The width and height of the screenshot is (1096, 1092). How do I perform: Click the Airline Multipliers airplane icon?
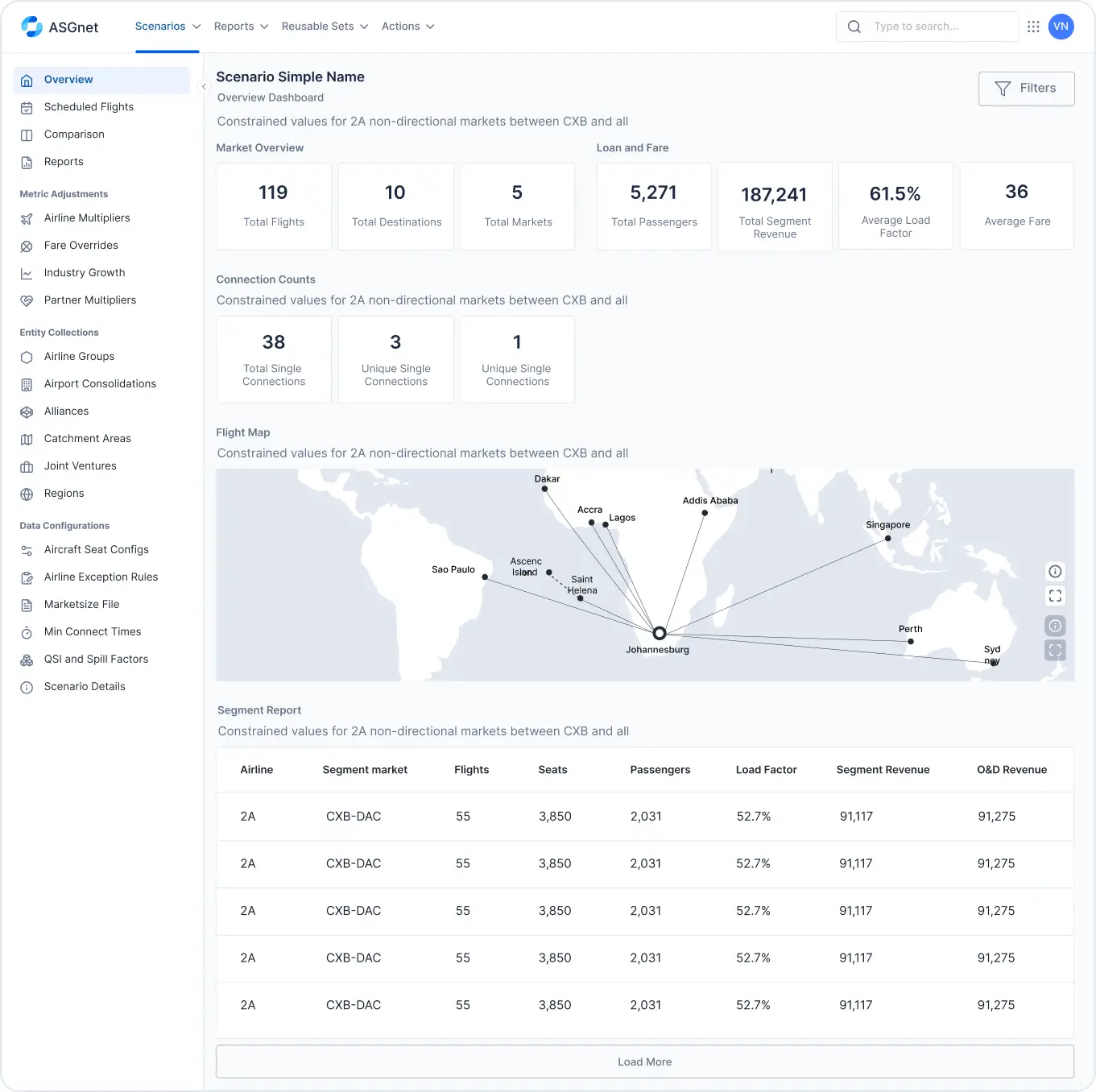pos(27,219)
